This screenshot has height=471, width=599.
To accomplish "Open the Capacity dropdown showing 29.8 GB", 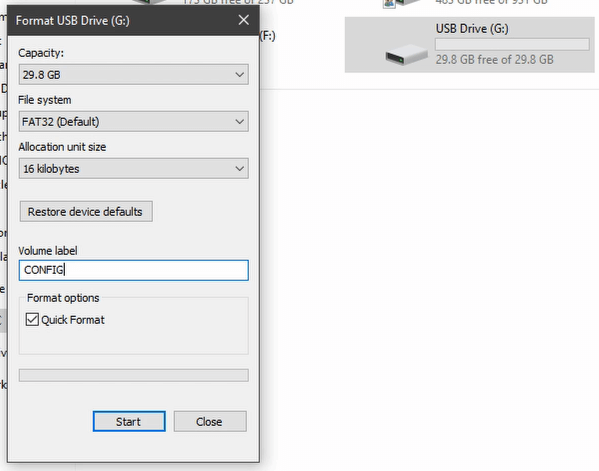I will (133, 74).
